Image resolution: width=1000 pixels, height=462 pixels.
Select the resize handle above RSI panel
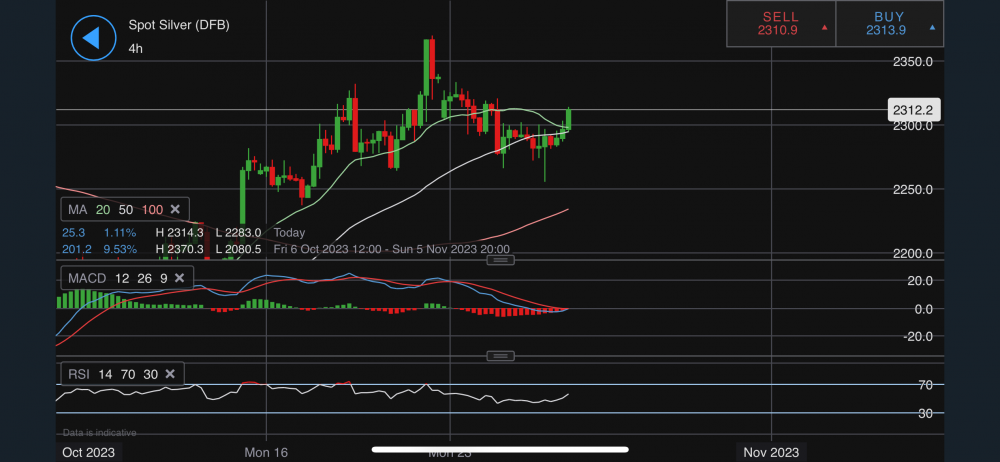coord(500,356)
